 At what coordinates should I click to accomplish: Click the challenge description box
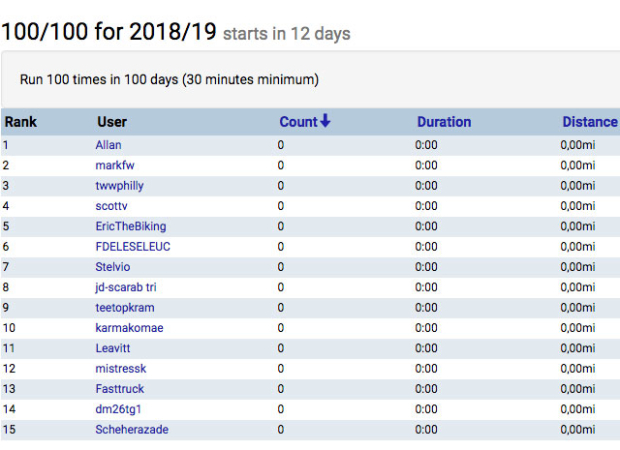[310, 79]
